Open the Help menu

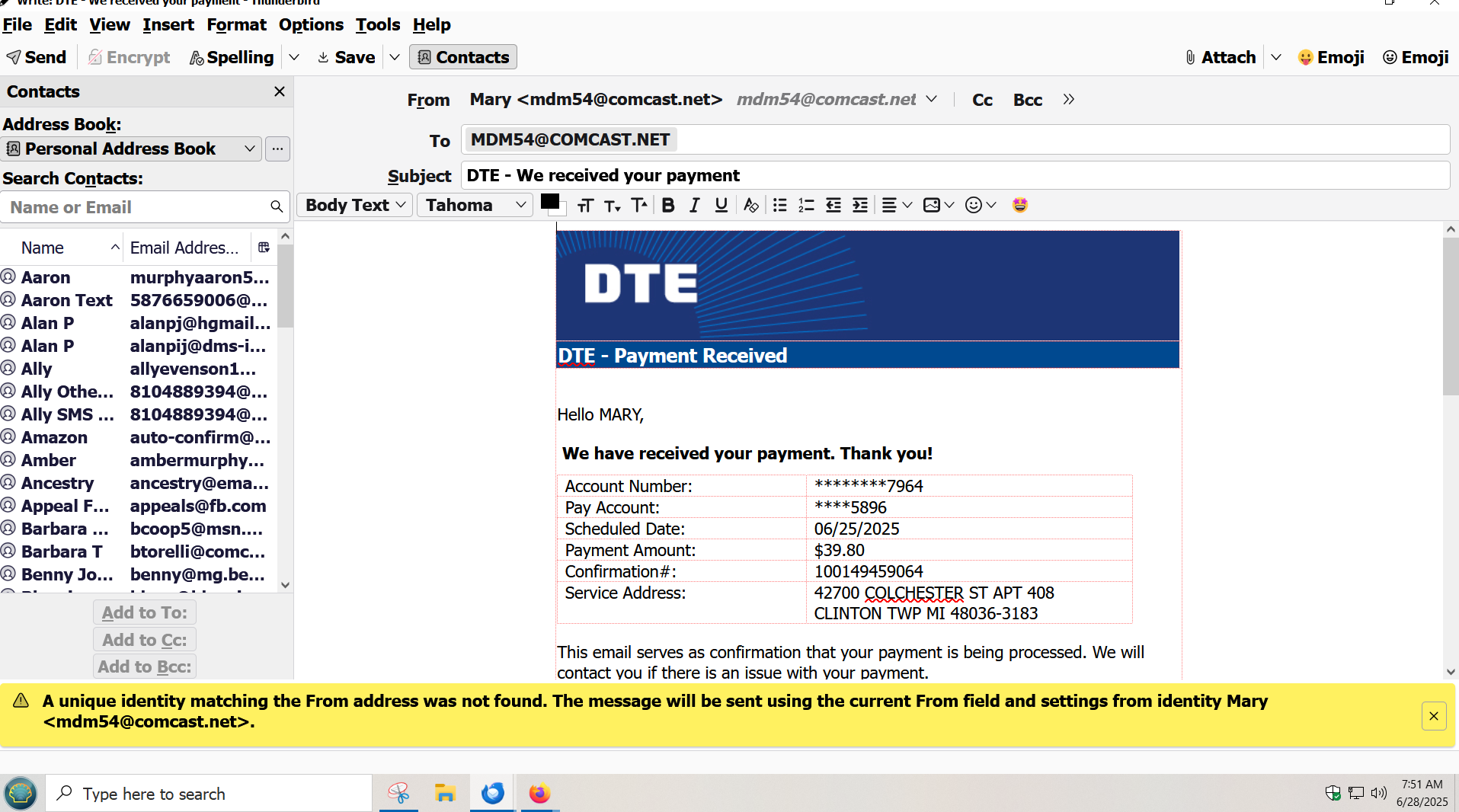coord(432,24)
